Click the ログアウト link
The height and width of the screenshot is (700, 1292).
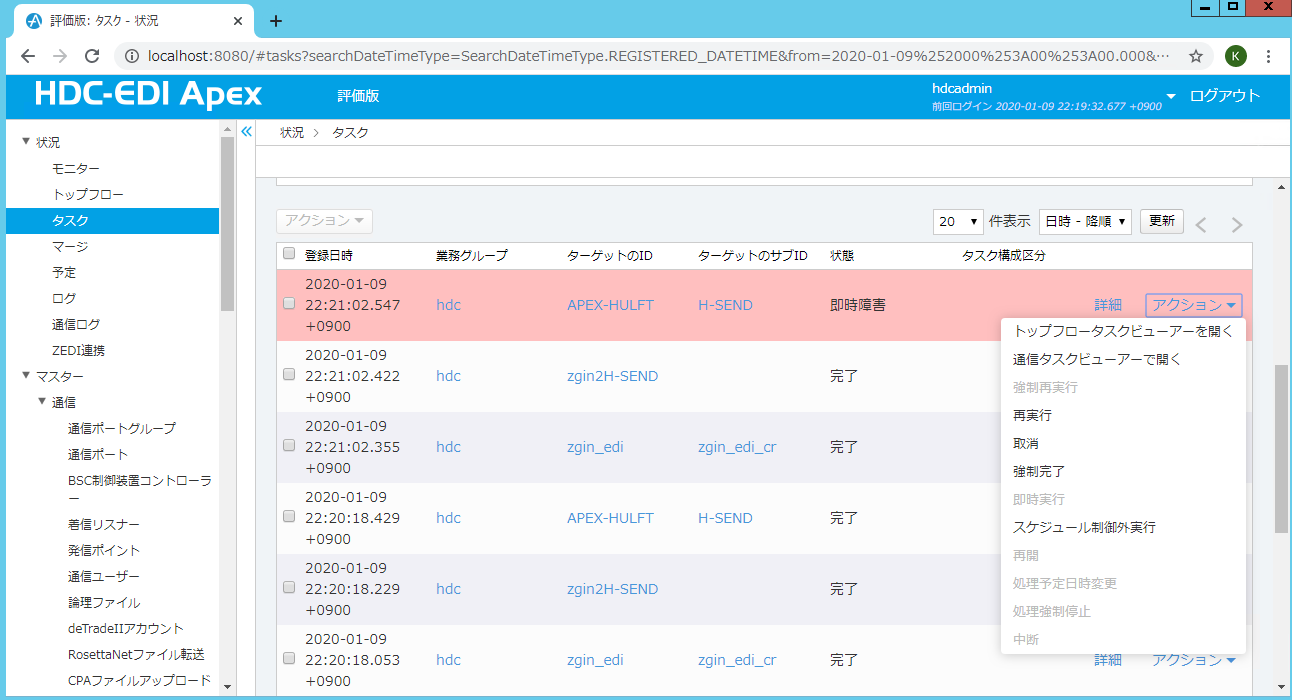point(1225,96)
